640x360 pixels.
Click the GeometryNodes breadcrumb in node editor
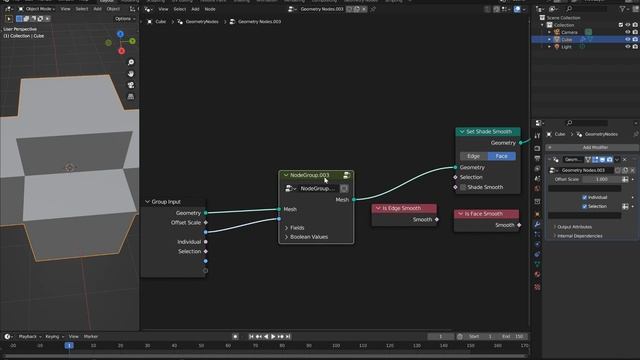[202, 22]
